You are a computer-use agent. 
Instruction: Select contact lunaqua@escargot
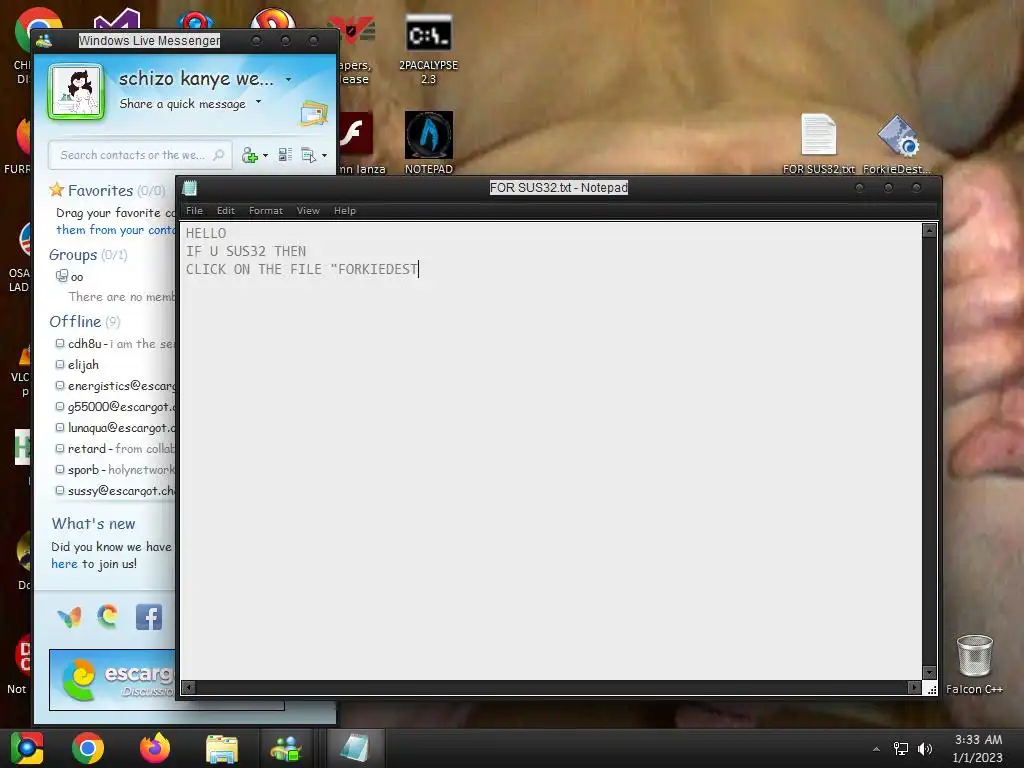[x=115, y=428]
